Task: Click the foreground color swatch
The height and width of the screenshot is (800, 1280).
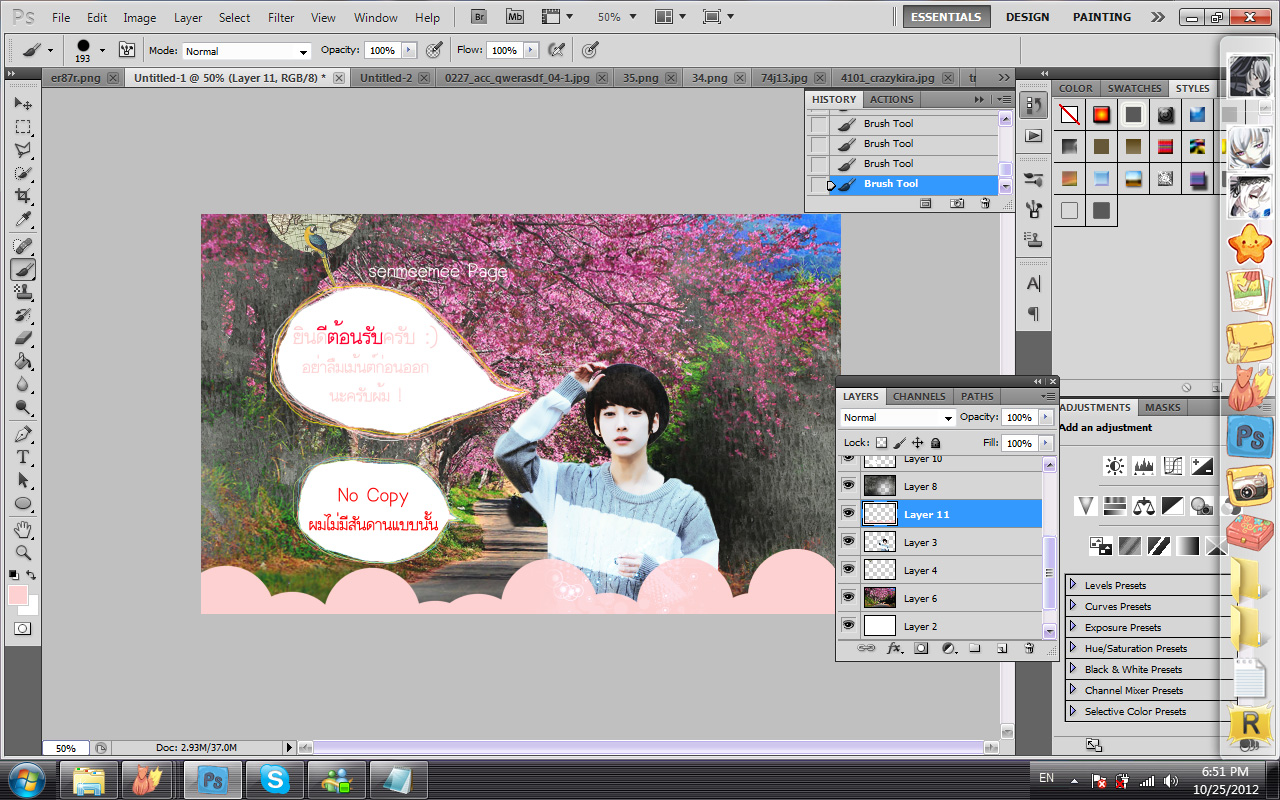Action: (17, 595)
